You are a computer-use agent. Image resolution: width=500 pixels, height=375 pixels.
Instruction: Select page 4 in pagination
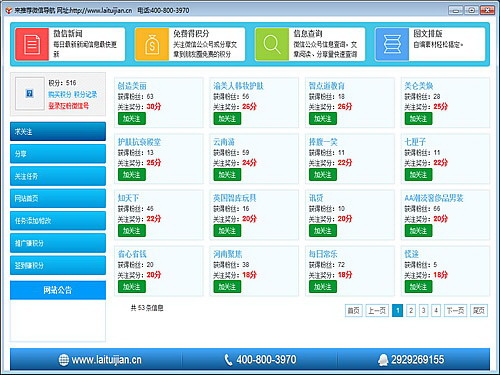pos(436,311)
